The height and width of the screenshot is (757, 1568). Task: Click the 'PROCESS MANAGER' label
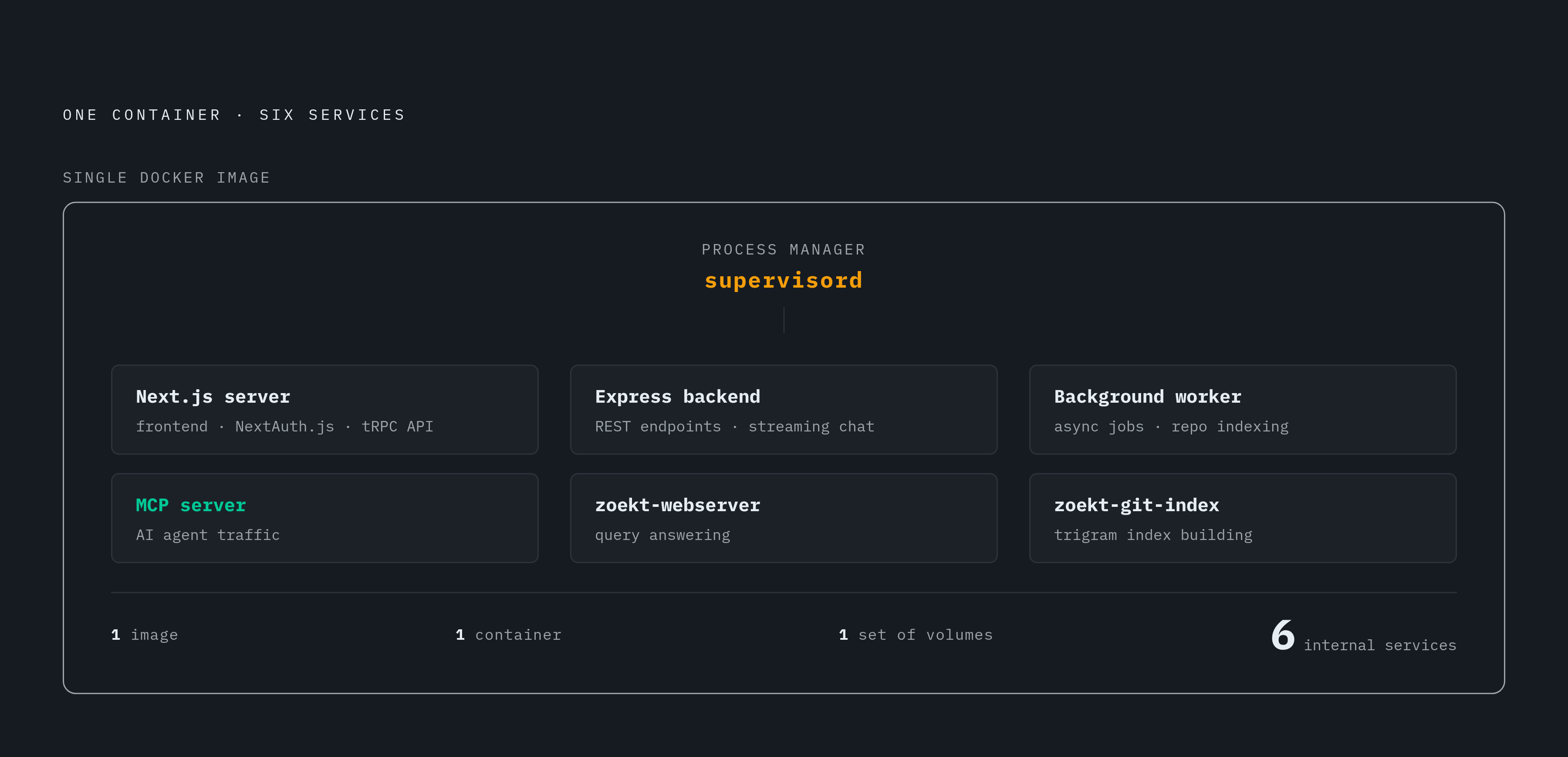[x=784, y=250]
